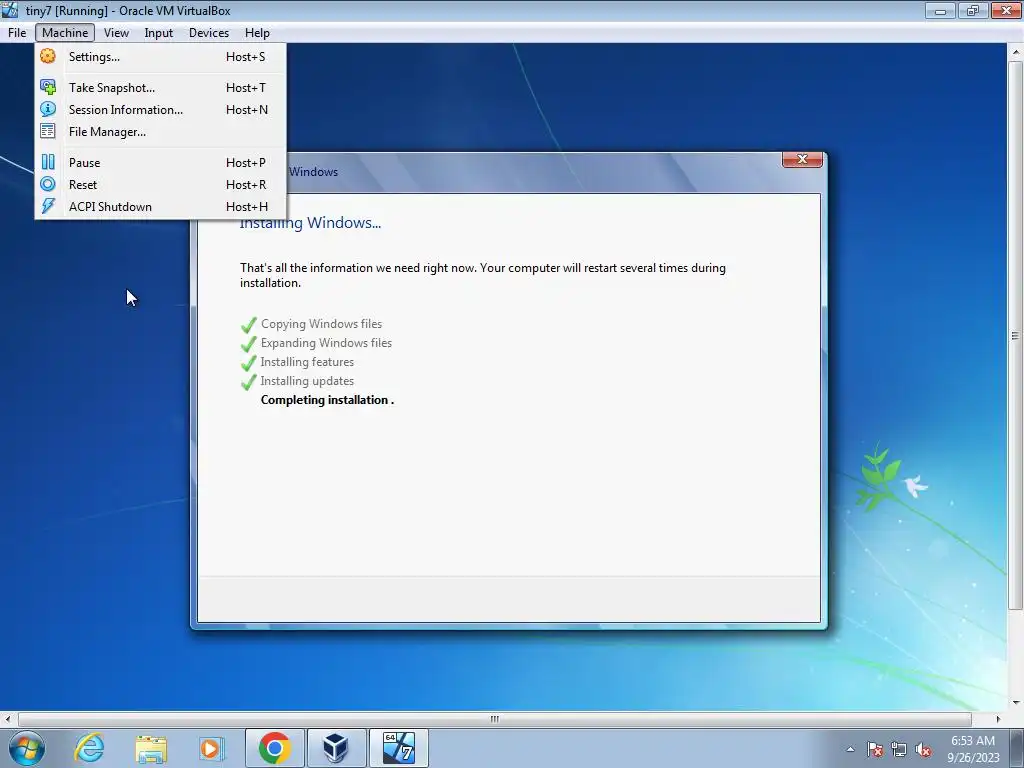The width and height of the screenshot is (1024, 768).
Task: Switch to Google Chrome in taskbar
Action: point(274,748)
